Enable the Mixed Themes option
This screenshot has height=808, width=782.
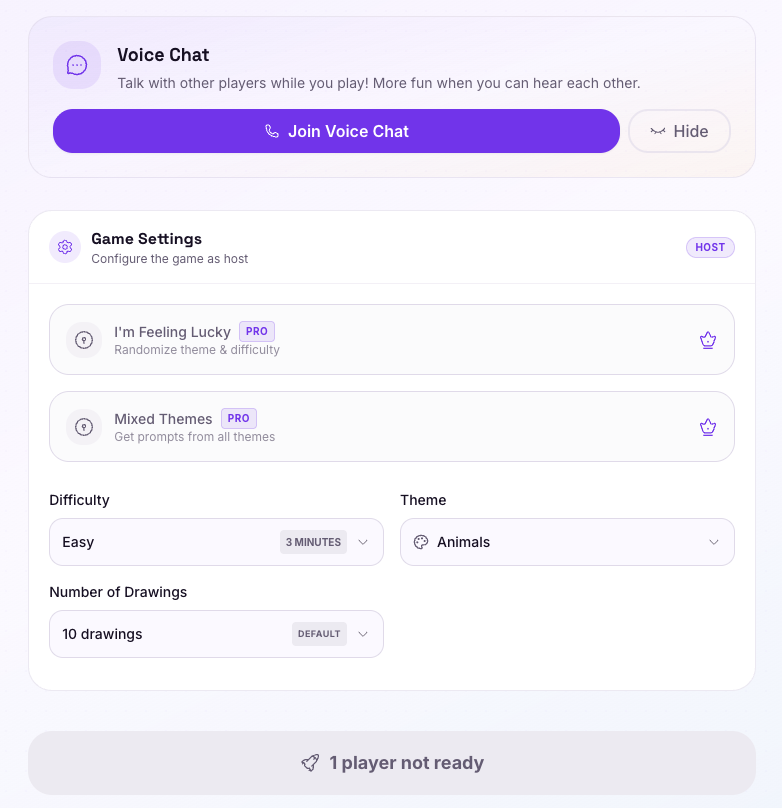click(391, 427)
